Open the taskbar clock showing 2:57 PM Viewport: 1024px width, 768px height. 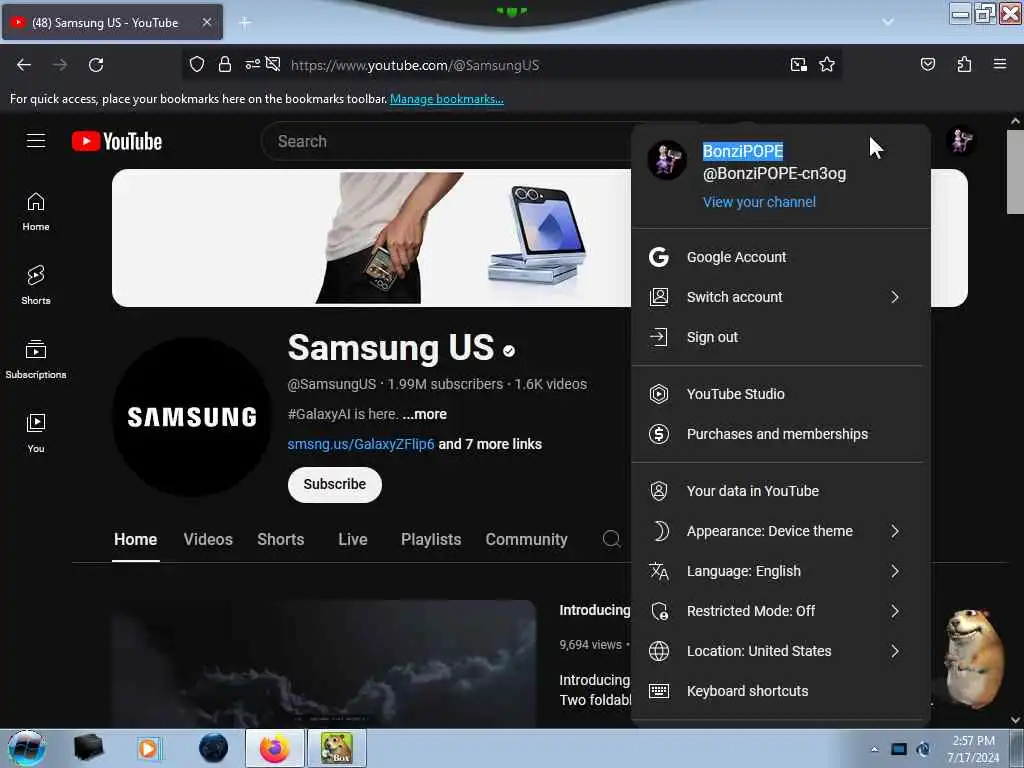point(973,749)
